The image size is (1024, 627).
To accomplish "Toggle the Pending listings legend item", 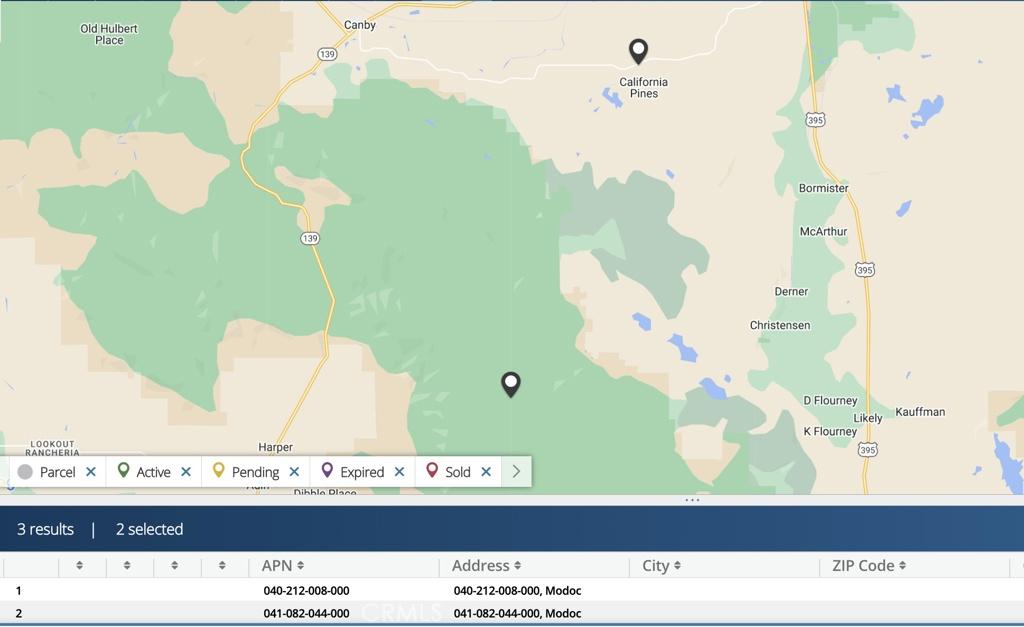I will tap(246, 472).
